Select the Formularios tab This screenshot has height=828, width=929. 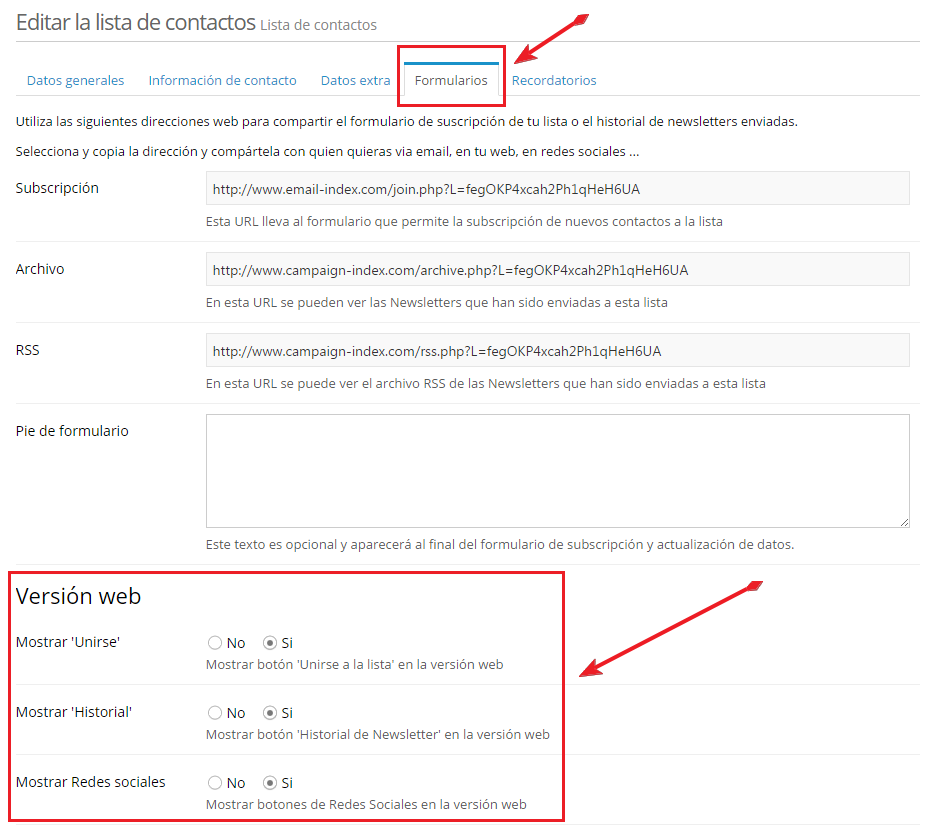(x=451, y=81)
